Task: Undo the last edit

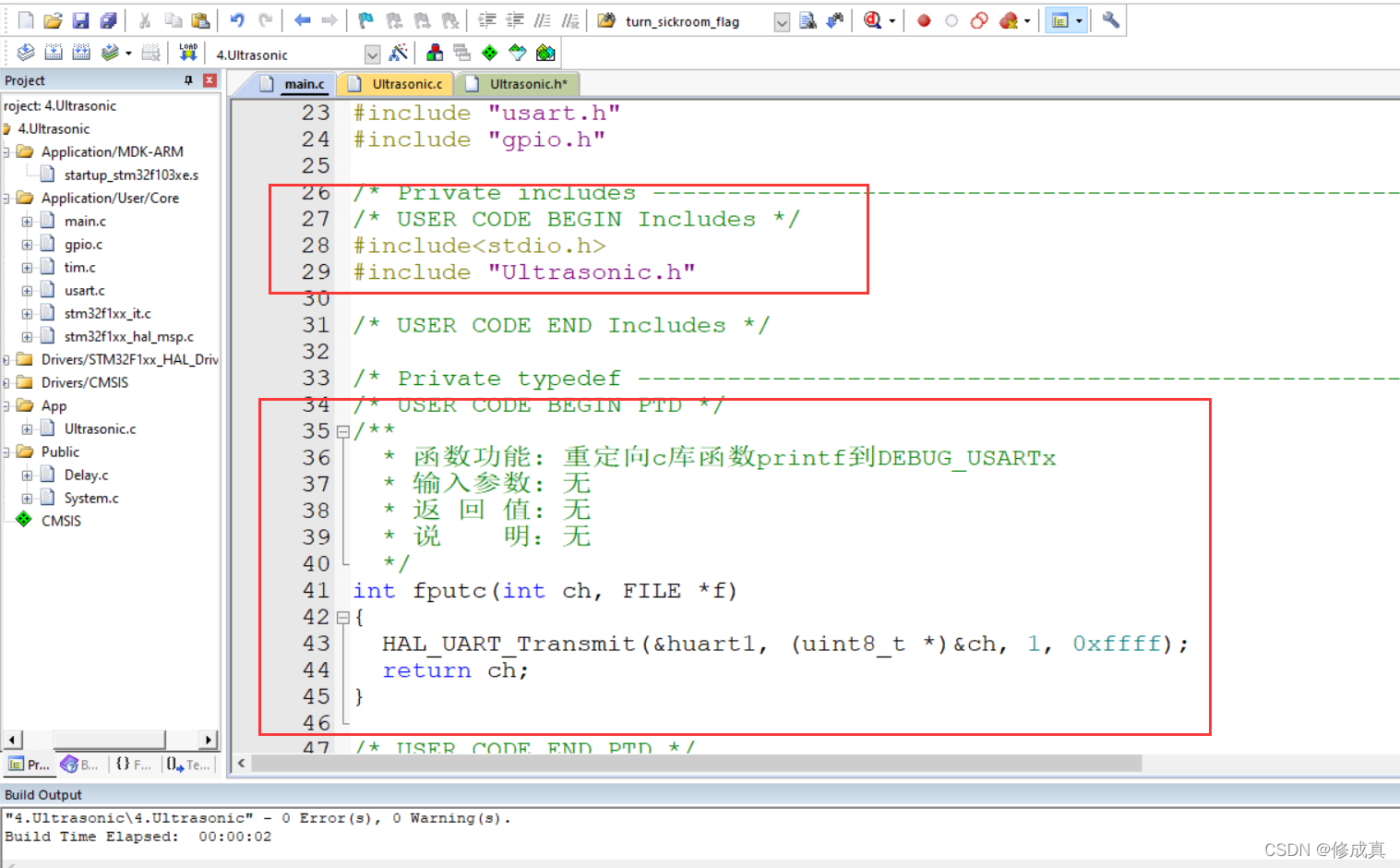Action: pos(237,20)
